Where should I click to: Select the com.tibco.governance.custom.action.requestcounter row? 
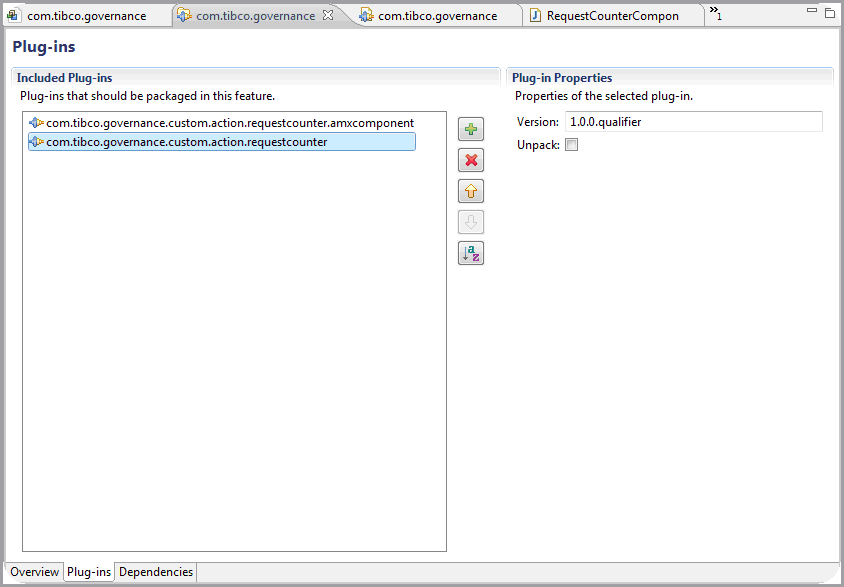click(222, 142)
